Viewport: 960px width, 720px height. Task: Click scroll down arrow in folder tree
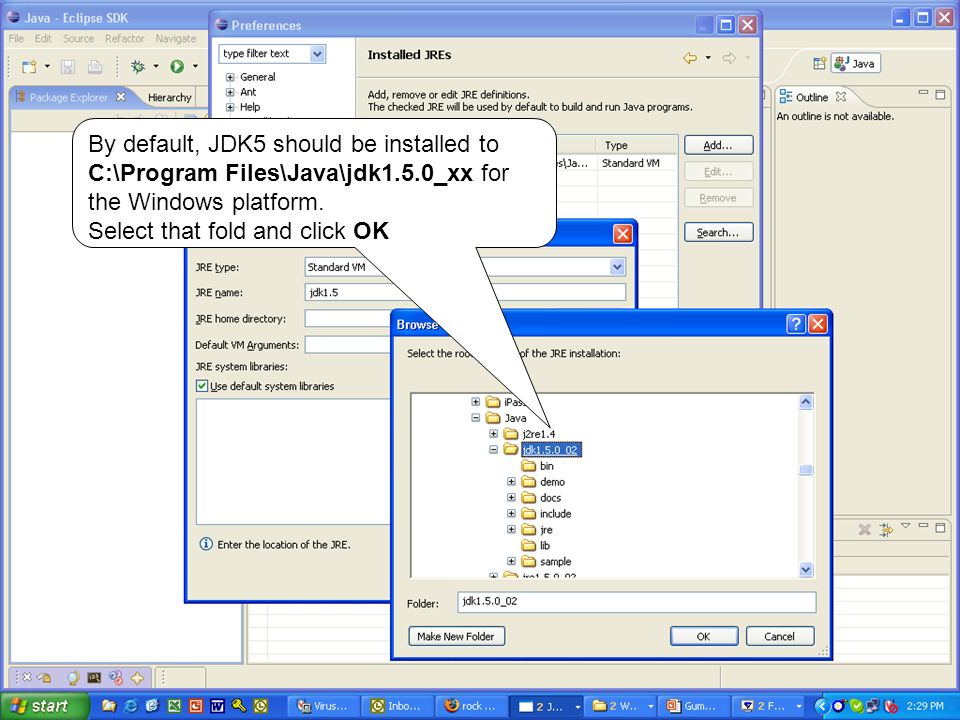(x=806, y=569)
